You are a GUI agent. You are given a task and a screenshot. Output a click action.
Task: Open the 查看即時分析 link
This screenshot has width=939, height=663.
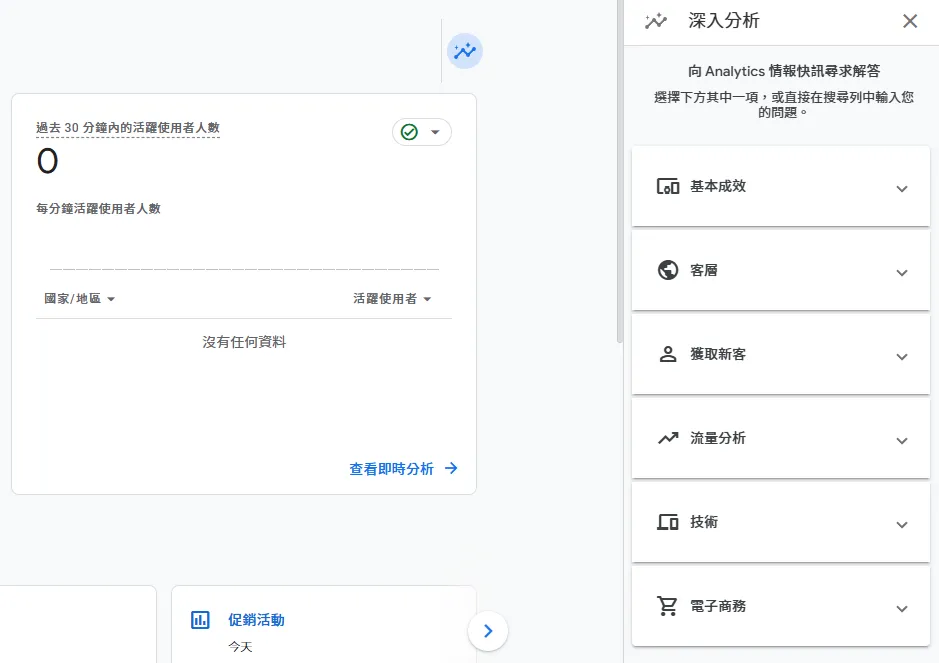pos(404,469)
